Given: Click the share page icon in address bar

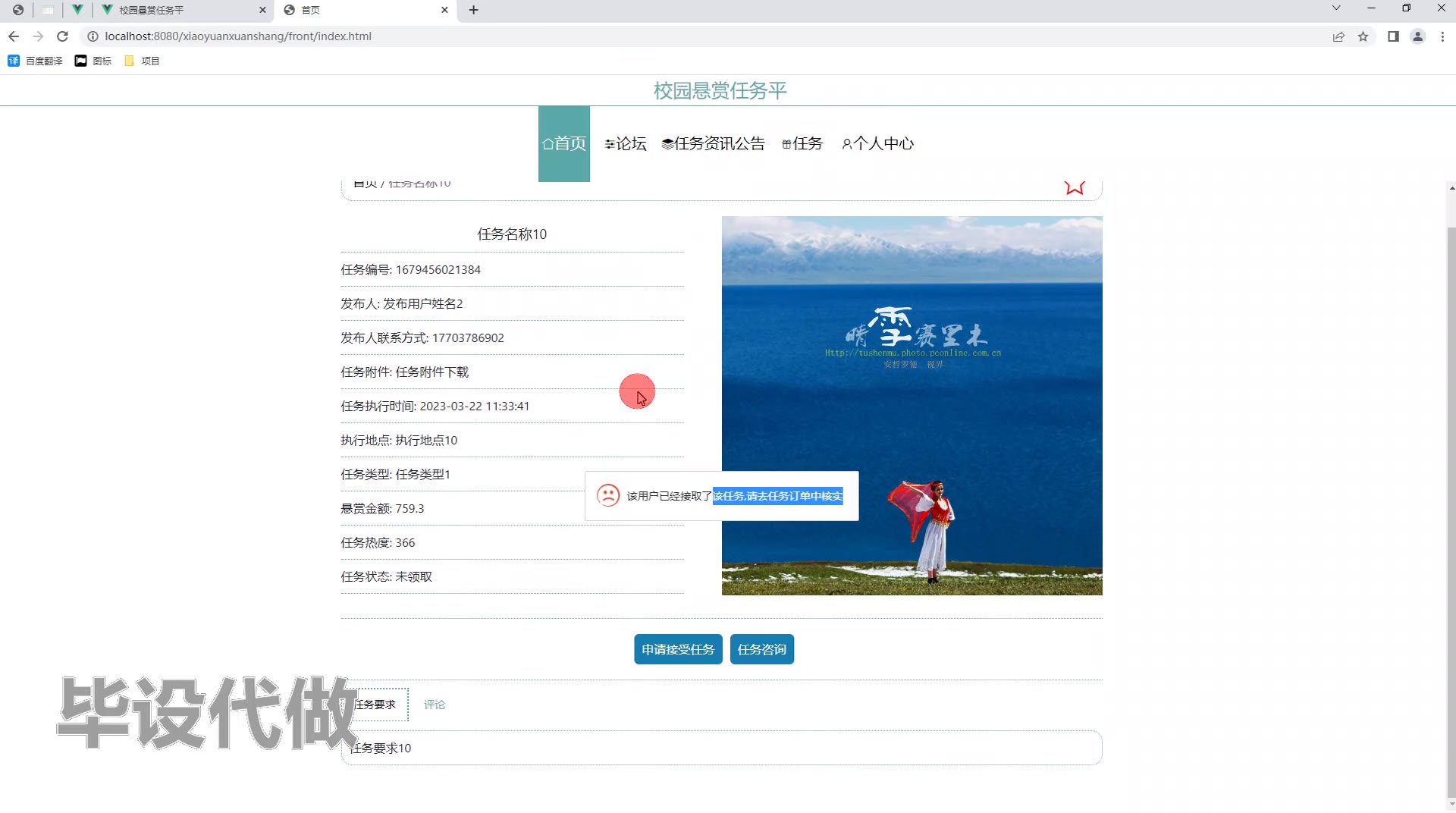Looking at the screenshot, I should (1338, 36).
